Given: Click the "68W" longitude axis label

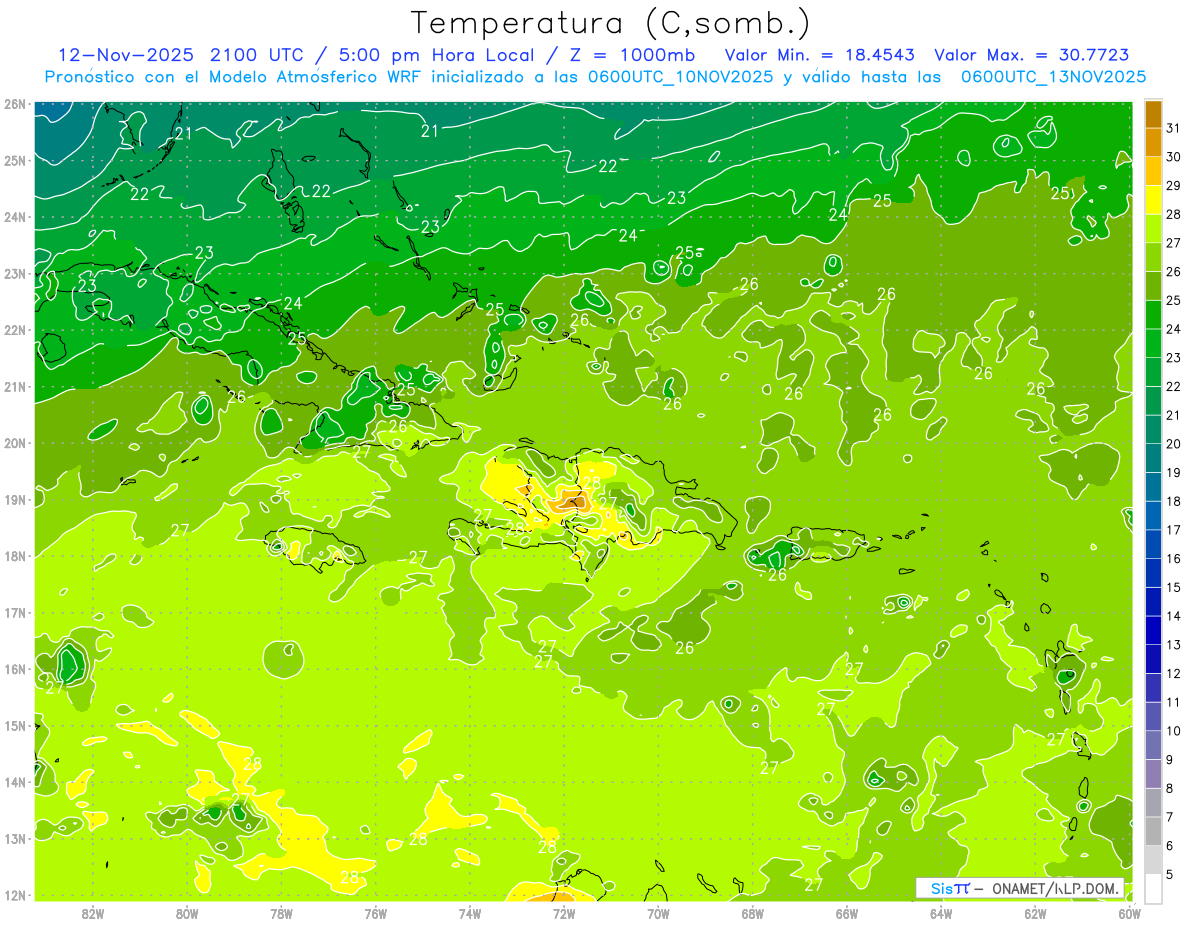Looking at the screenshot, I should coord(752,912).
